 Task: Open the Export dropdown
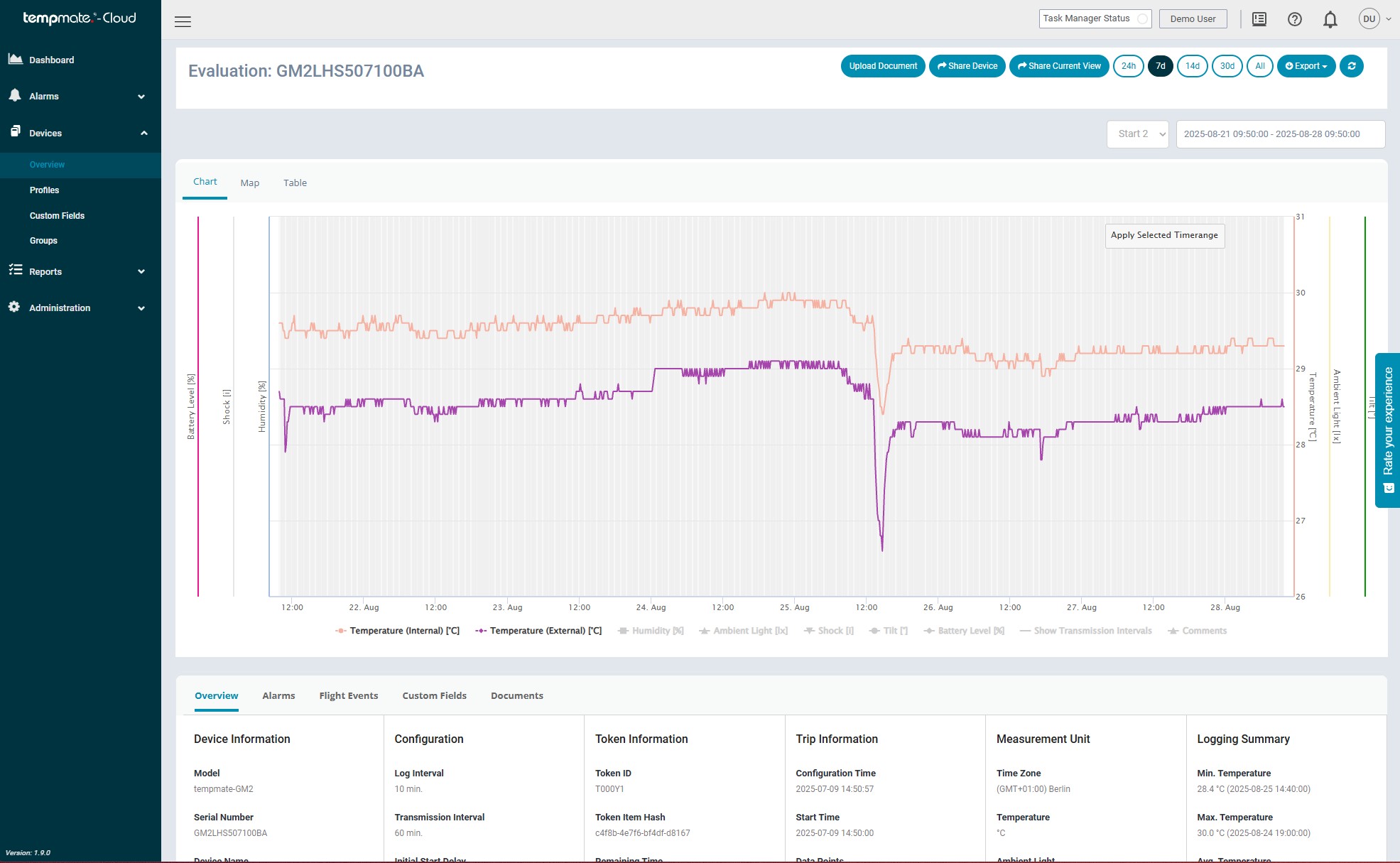click(x=1306, y=66)
